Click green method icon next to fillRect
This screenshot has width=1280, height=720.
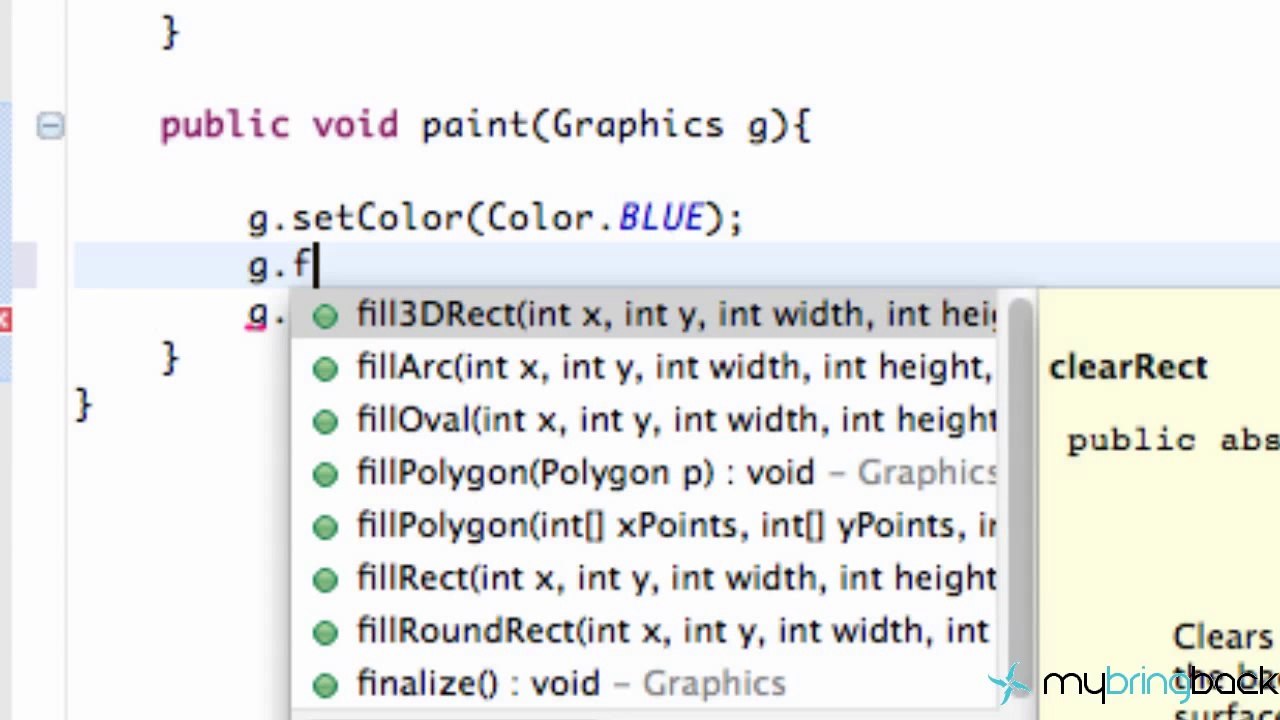[325, 580]
